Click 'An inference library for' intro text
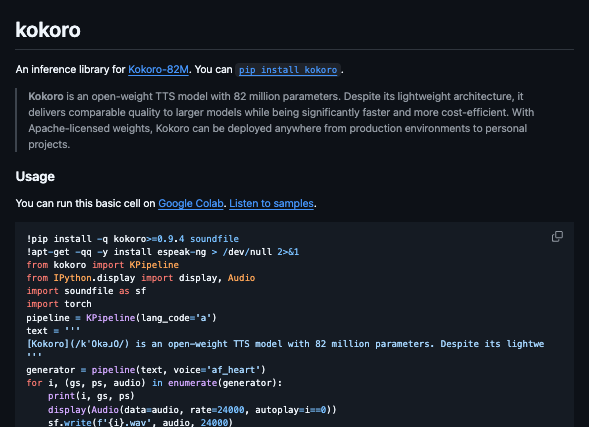Viewport: 589px width, 427px height. [x=70, y=69]
